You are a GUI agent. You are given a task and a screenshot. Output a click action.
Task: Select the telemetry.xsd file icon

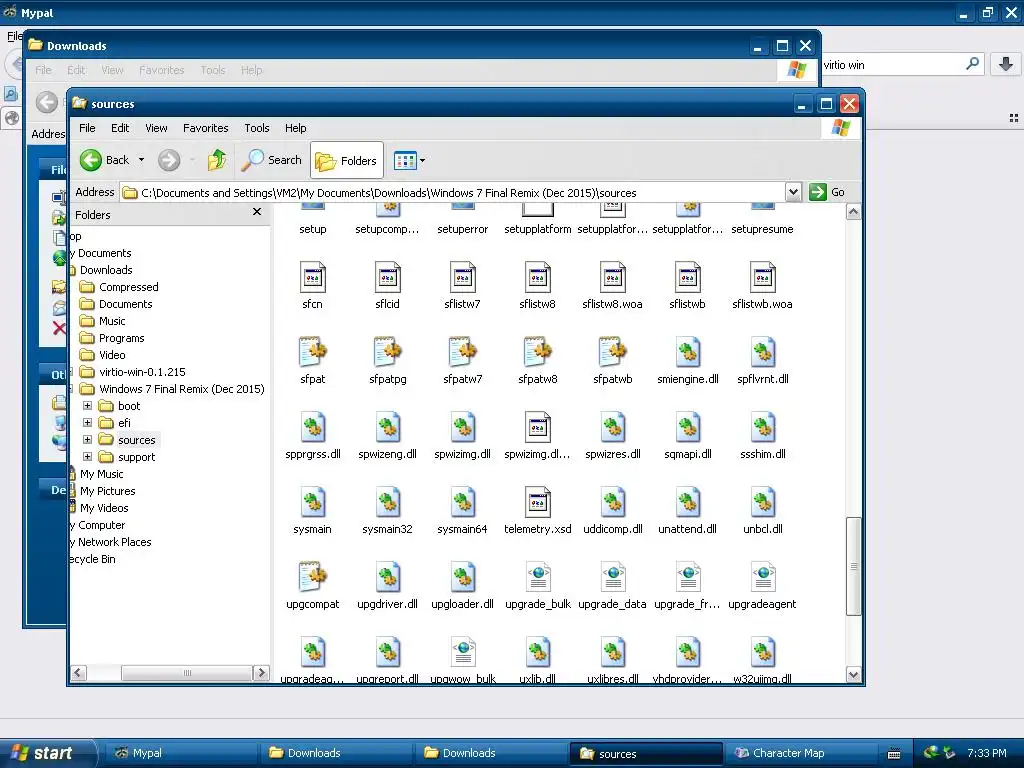tap(537, 502)
